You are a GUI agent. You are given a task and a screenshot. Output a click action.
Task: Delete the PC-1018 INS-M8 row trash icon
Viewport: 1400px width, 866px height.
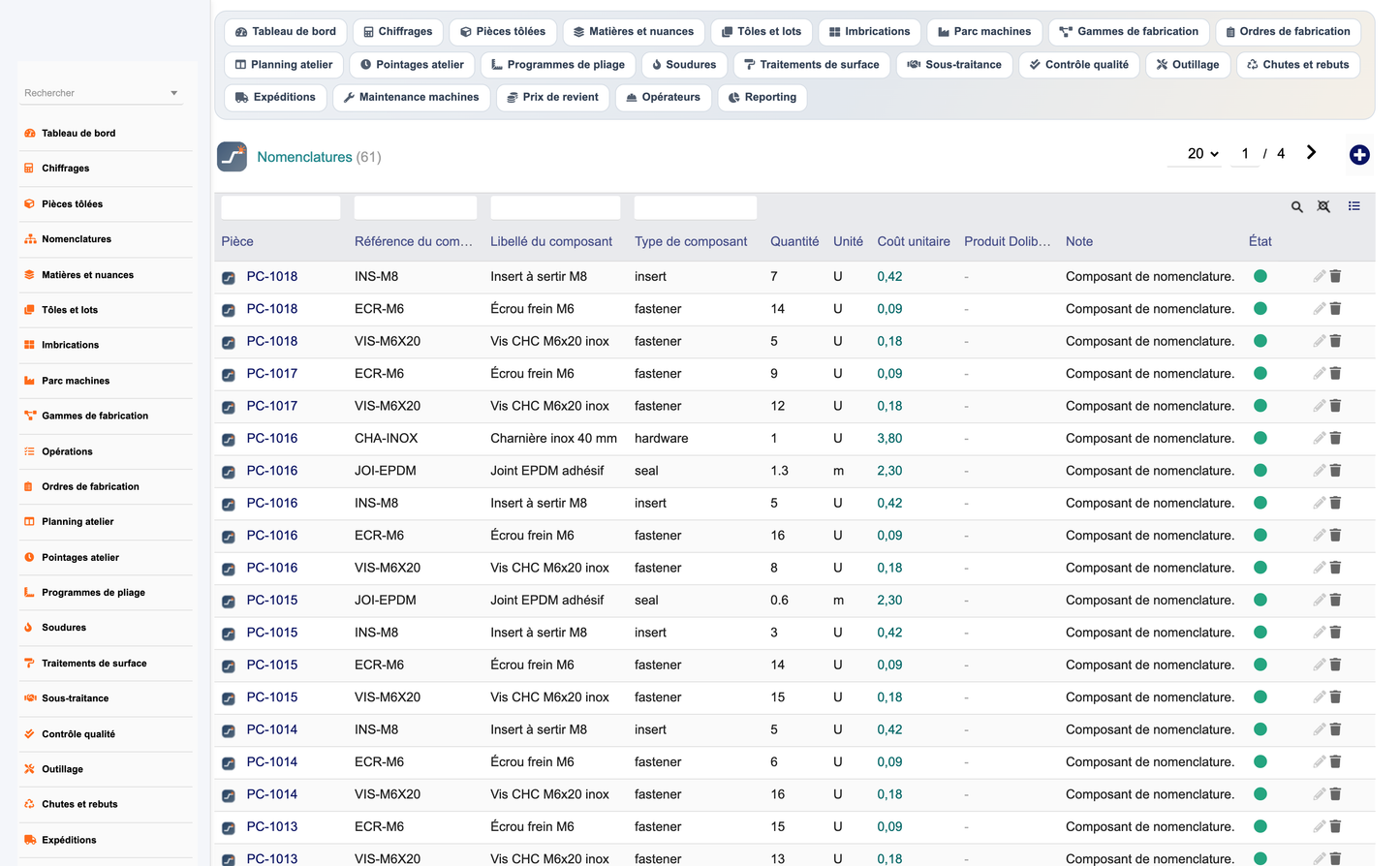(1335, 276)
